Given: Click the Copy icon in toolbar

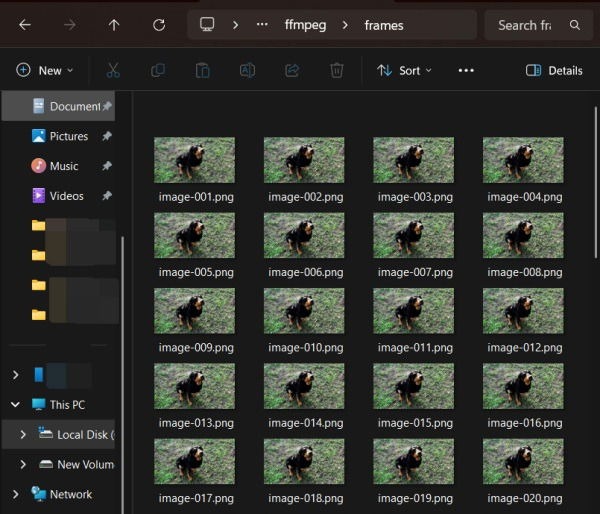Looking at the screenshot, I should 158,70.
